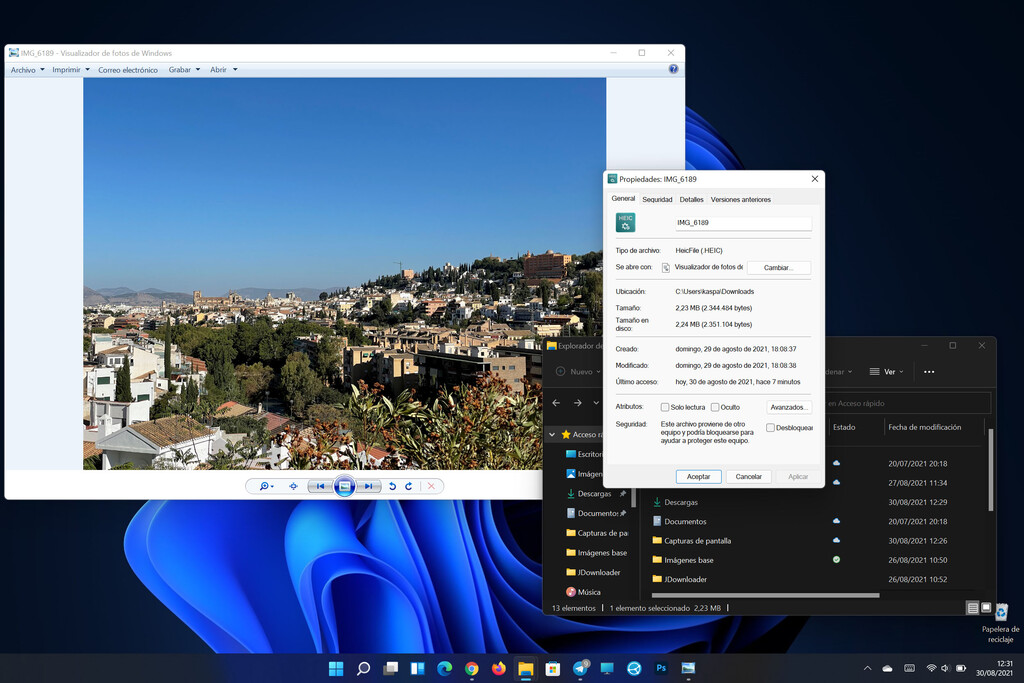Open zoom control in photo viewer toolbar
Viewport: 1024px width, 683px height.
tap(266, 486)
